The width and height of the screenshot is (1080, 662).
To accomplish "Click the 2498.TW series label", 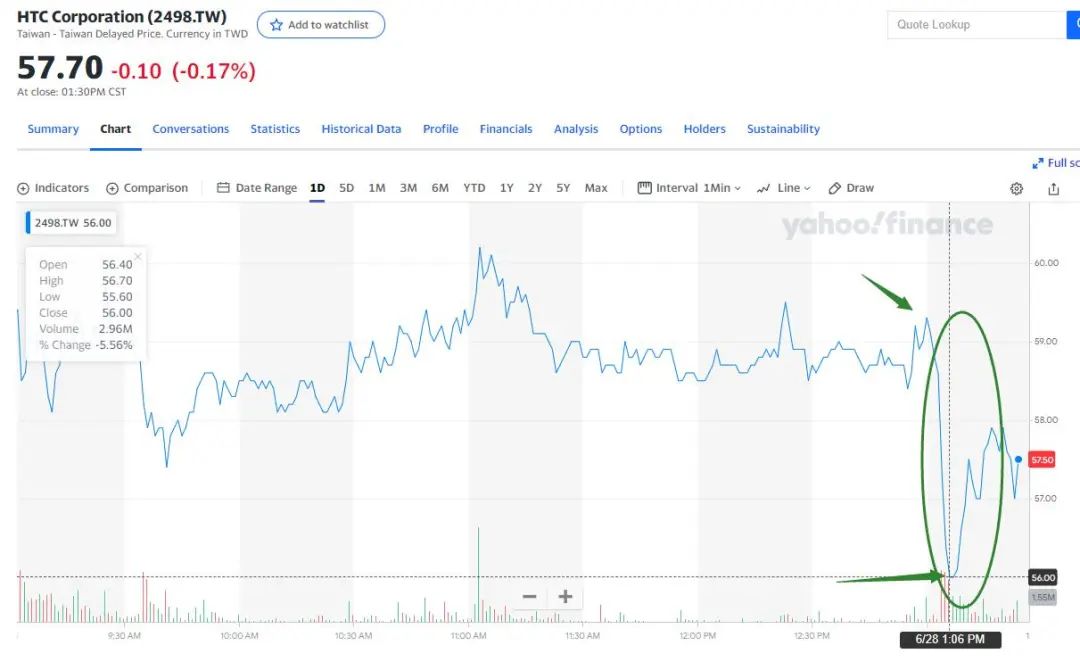I will click(70, 223).
